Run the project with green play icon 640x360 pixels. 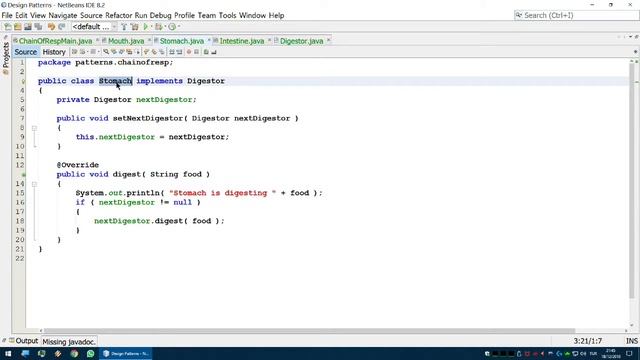146,27
